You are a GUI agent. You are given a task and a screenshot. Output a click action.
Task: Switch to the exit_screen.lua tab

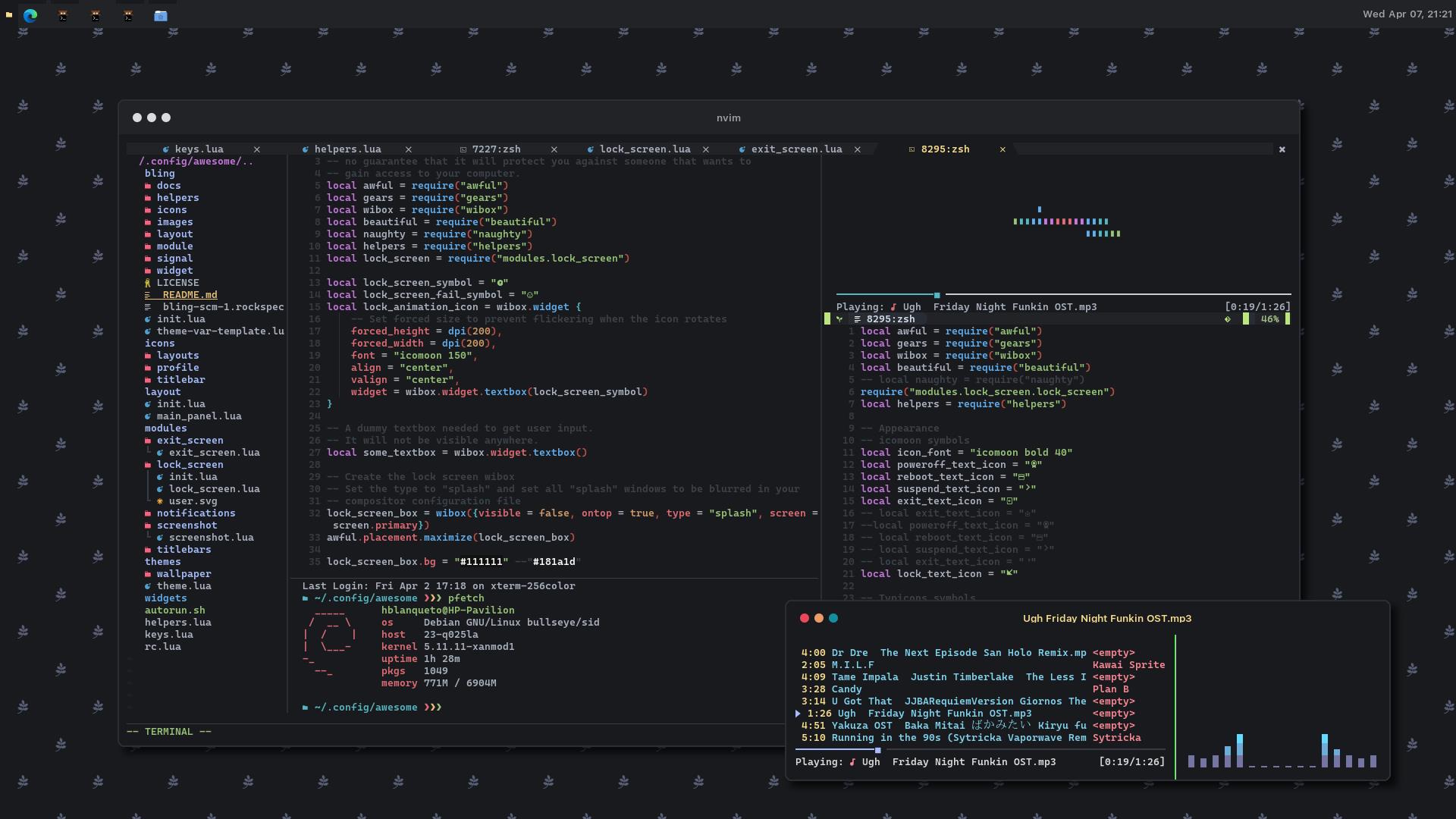[796, 149]
